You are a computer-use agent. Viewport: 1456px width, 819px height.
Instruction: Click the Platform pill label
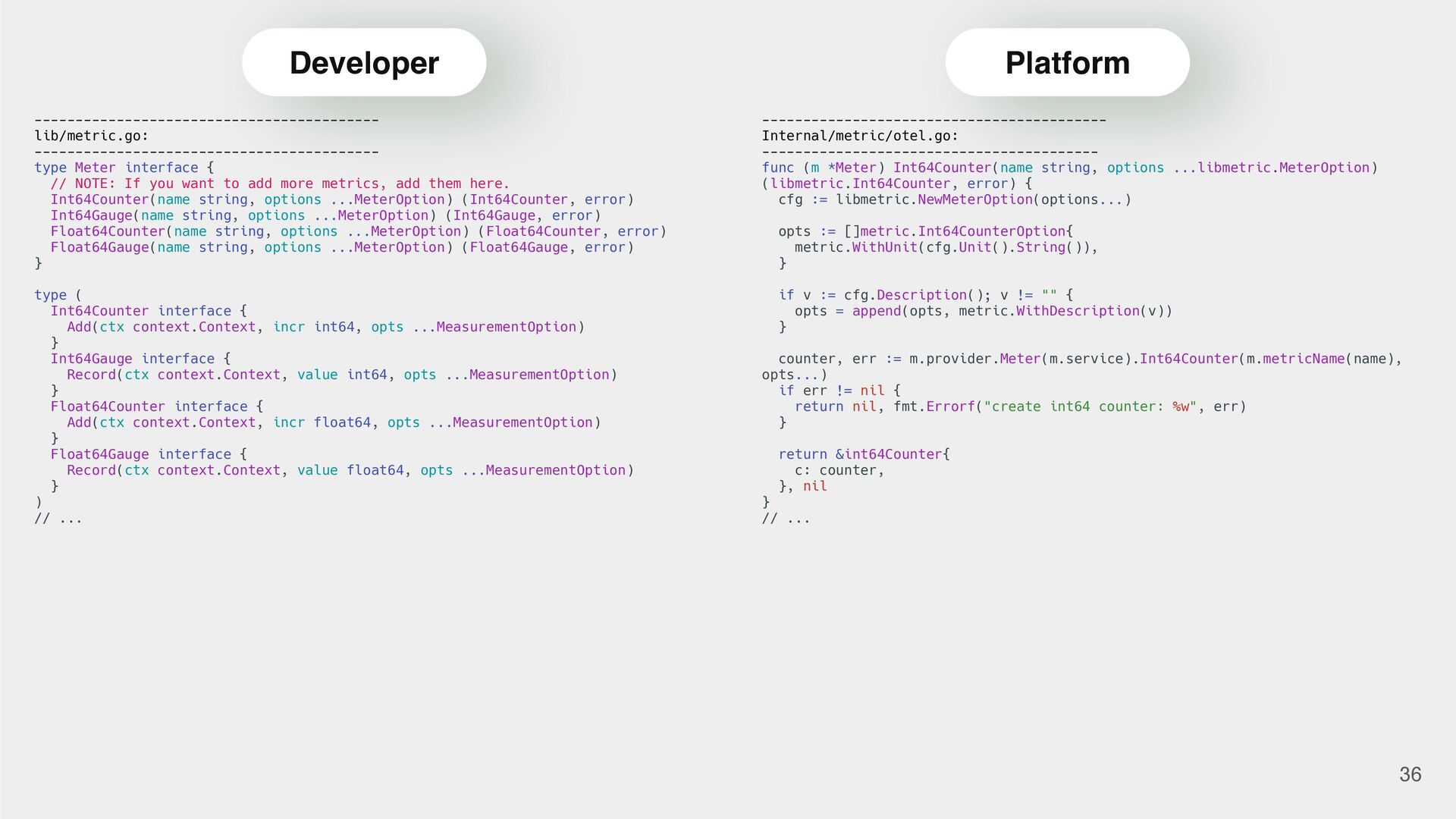pyautogui.click(x=1067, y=63)
